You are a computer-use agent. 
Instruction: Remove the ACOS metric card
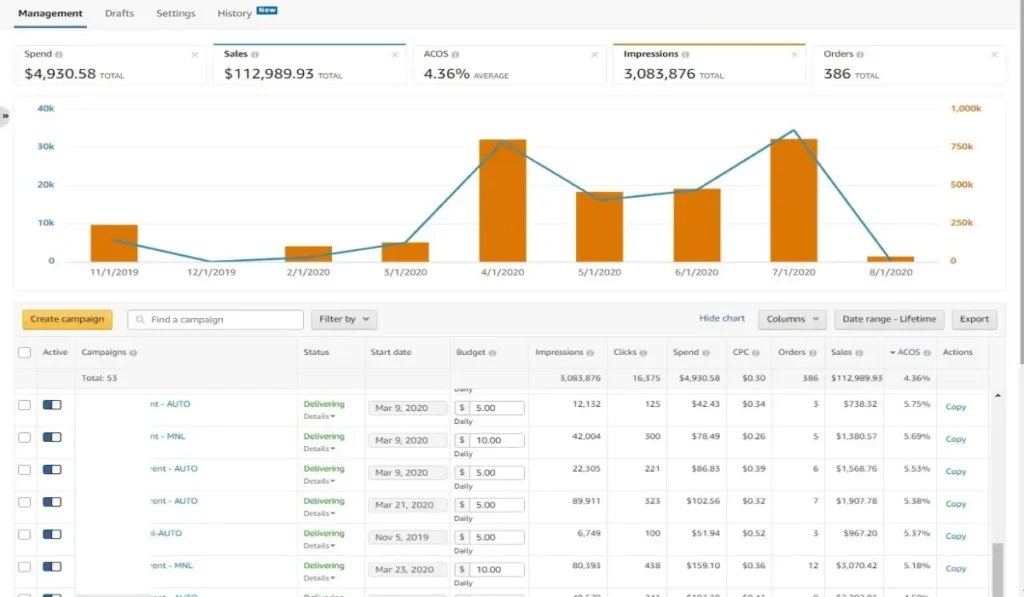tap(595, 55)
